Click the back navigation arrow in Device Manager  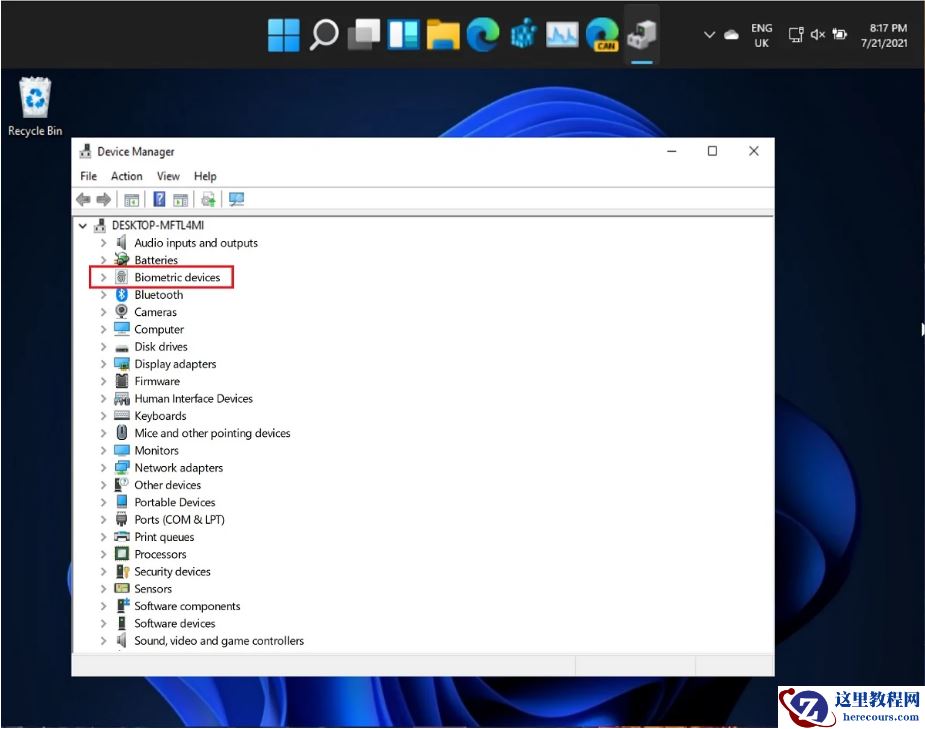click(84, 199)
